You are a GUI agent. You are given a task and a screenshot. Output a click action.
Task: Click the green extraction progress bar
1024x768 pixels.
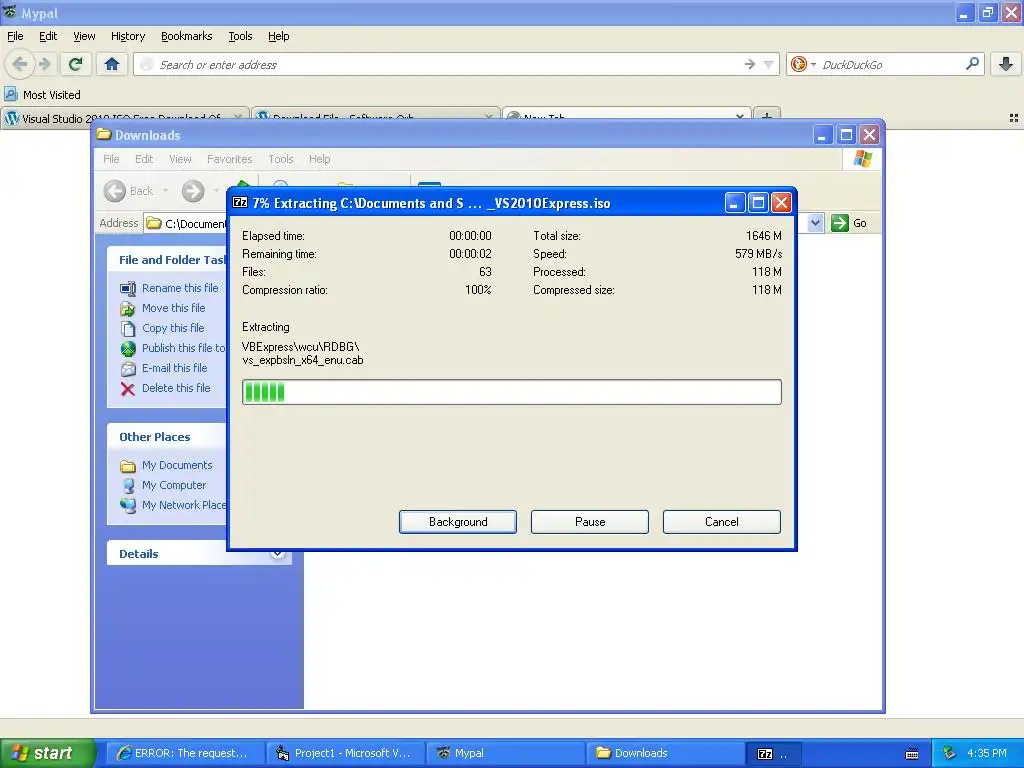click(x=511, y=392)
